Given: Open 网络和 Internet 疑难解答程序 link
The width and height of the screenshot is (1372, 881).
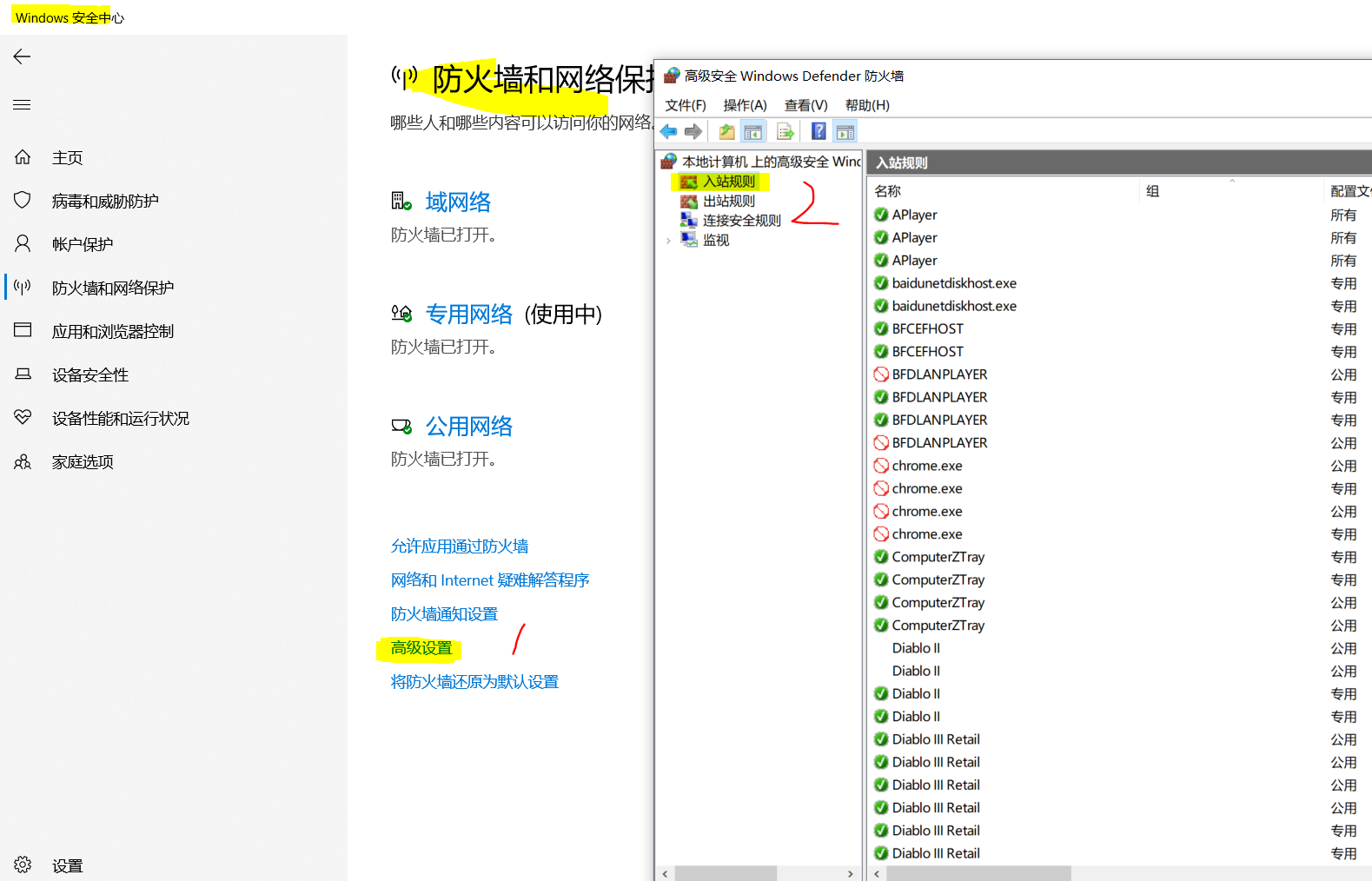Looking at the screenshot, I should pos(490,580).
